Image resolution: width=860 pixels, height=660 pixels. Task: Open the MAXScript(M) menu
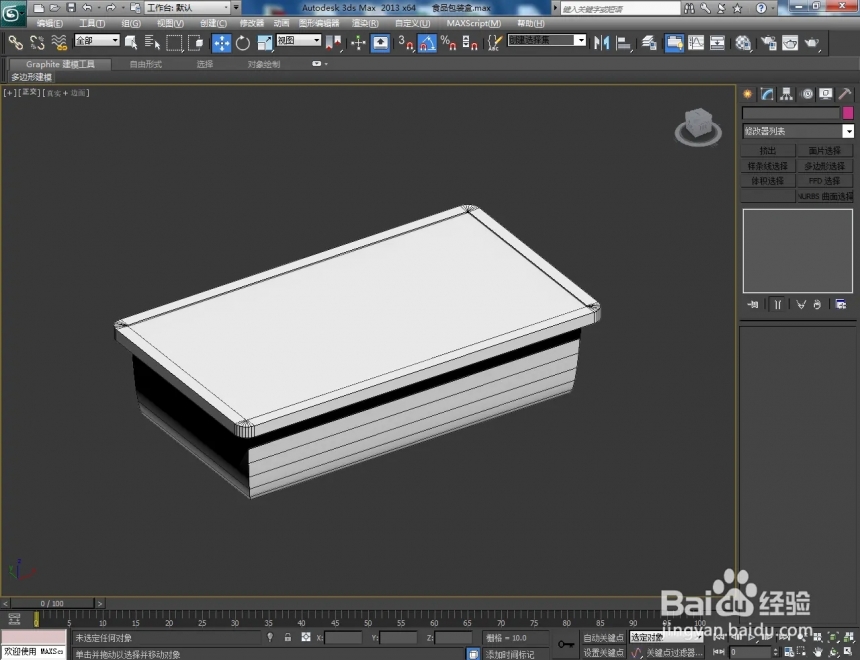(x=474, y=24)
